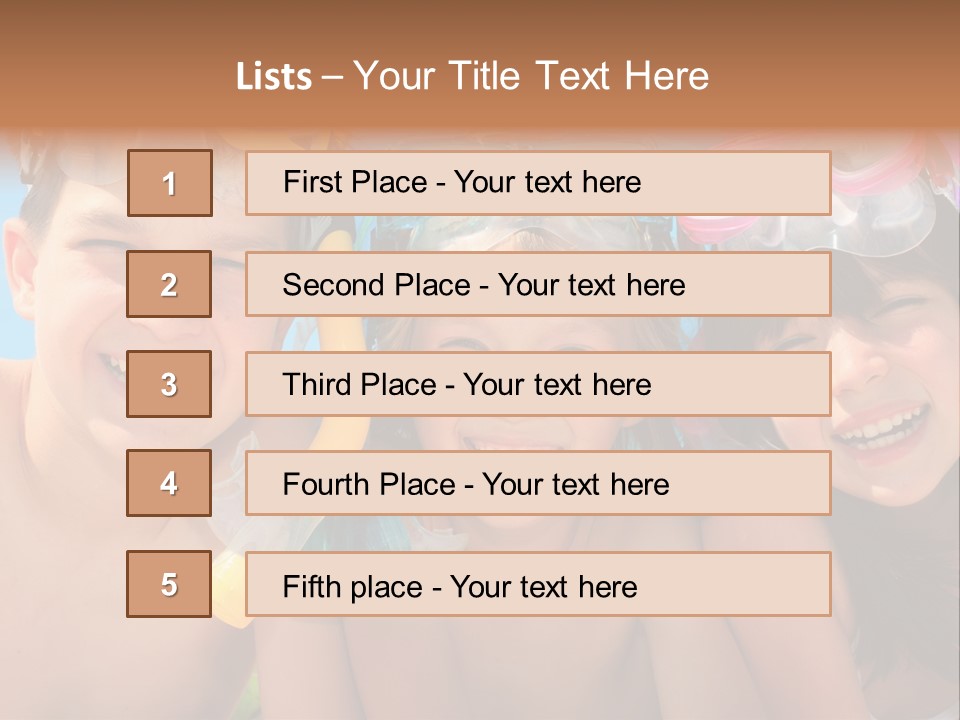The image size is (960, 720).
Task: Click the number 1 box
Action: [x=170, y=183]
